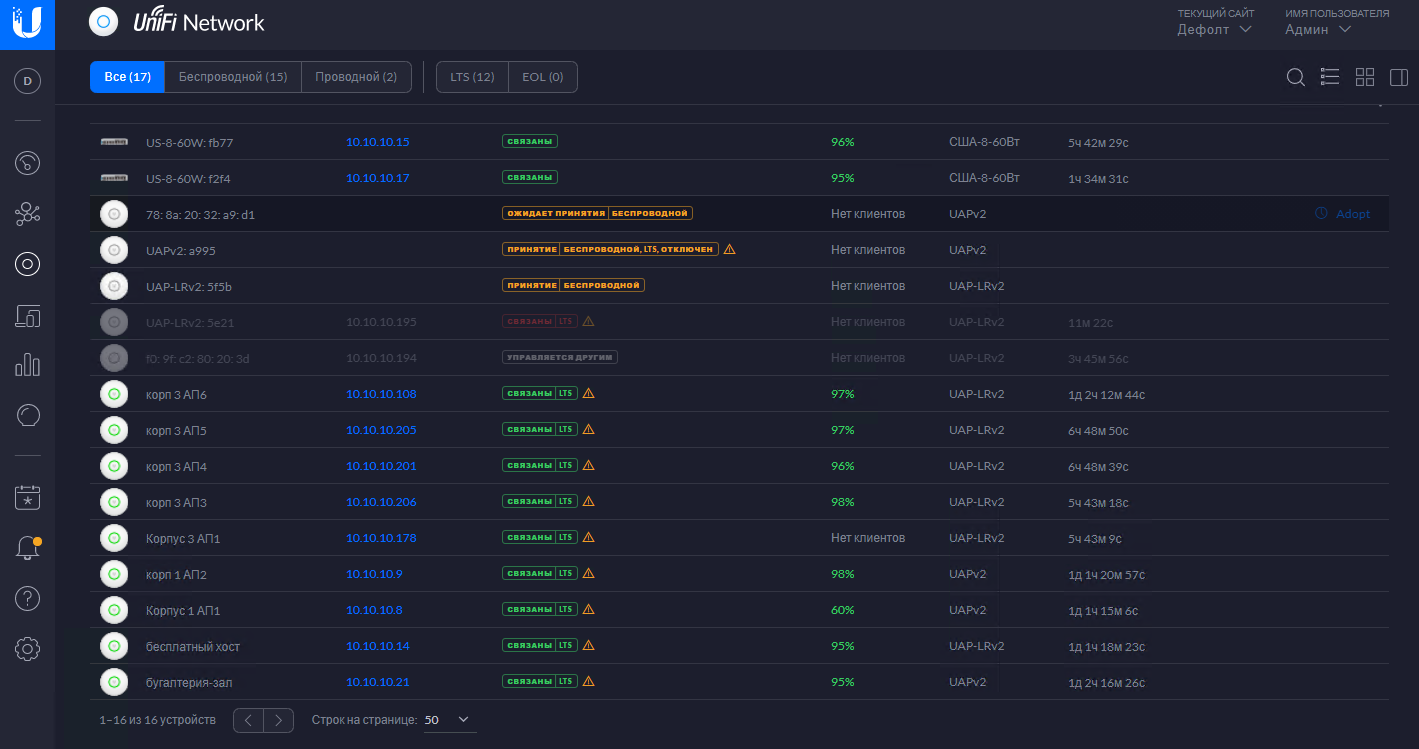Open the Админ user dropdown
This screenshot has width=1419, height=749.
pyautogui.click(x=1318, y=29)
